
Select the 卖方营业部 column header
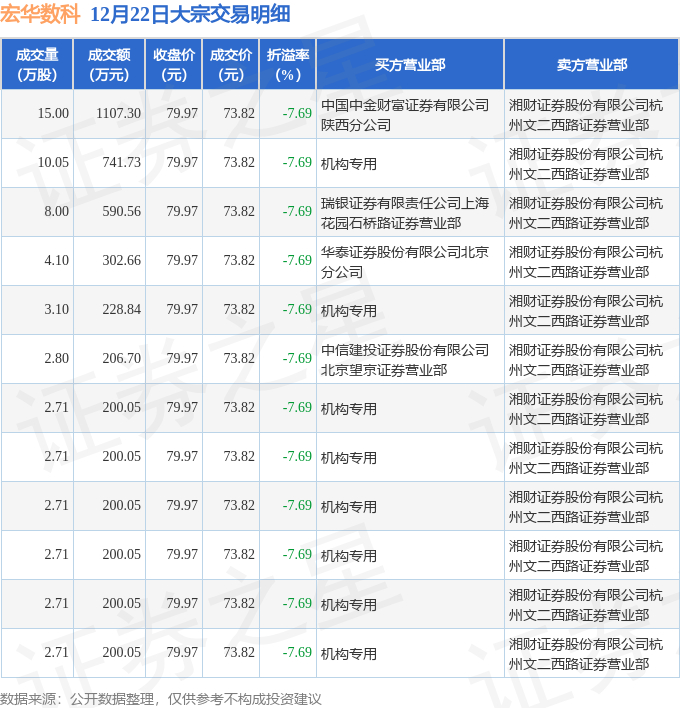tap(592, 65)
